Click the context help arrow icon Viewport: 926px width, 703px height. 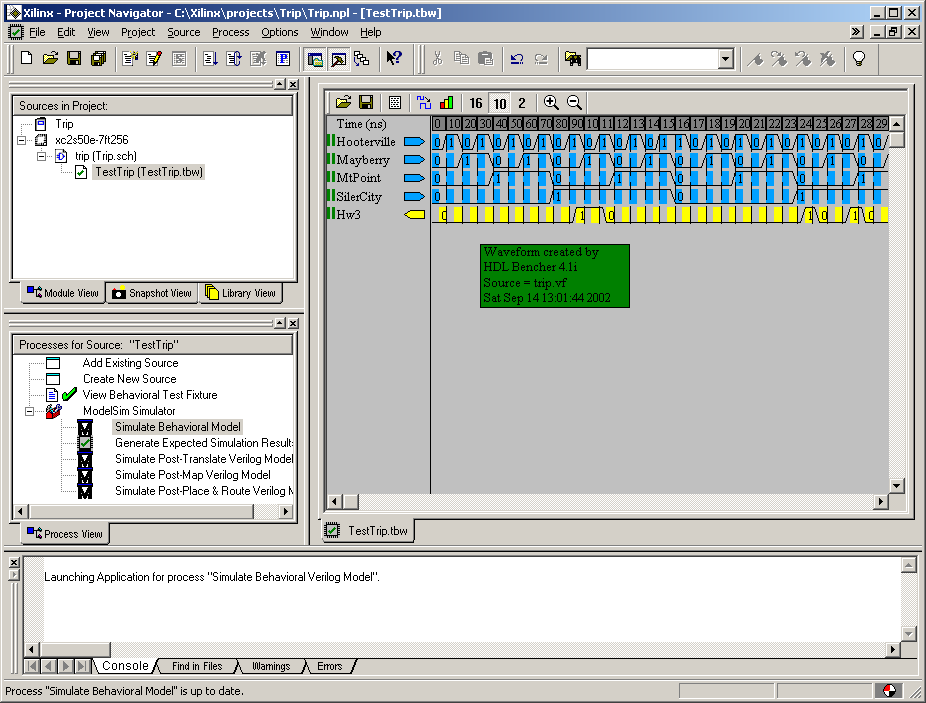(x=394, y=59)
